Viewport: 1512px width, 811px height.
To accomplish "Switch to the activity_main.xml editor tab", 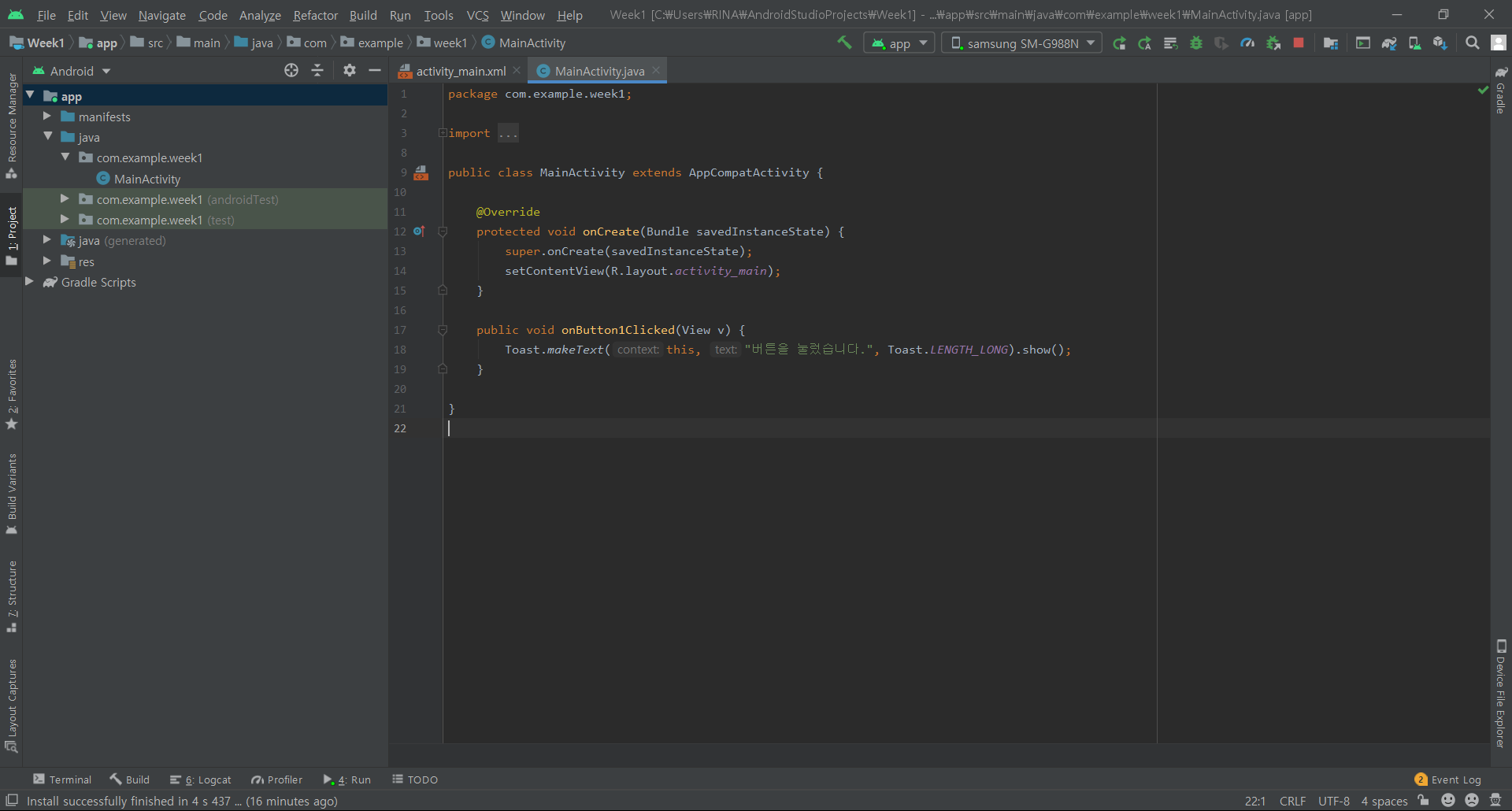I will [461, 71].
